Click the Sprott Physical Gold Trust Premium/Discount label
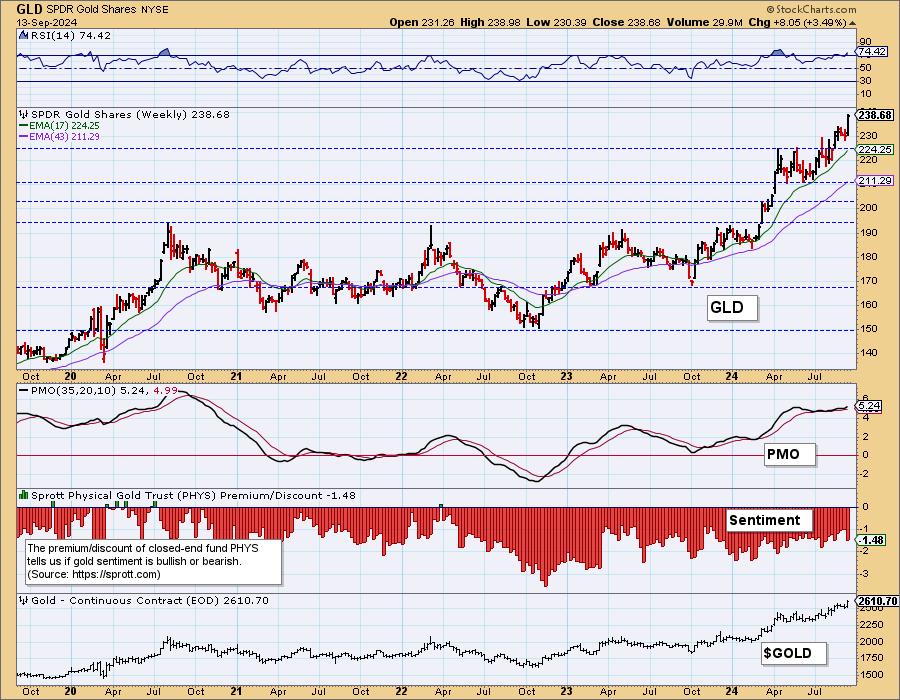This screenshot has height=700, width=900. 193,495
